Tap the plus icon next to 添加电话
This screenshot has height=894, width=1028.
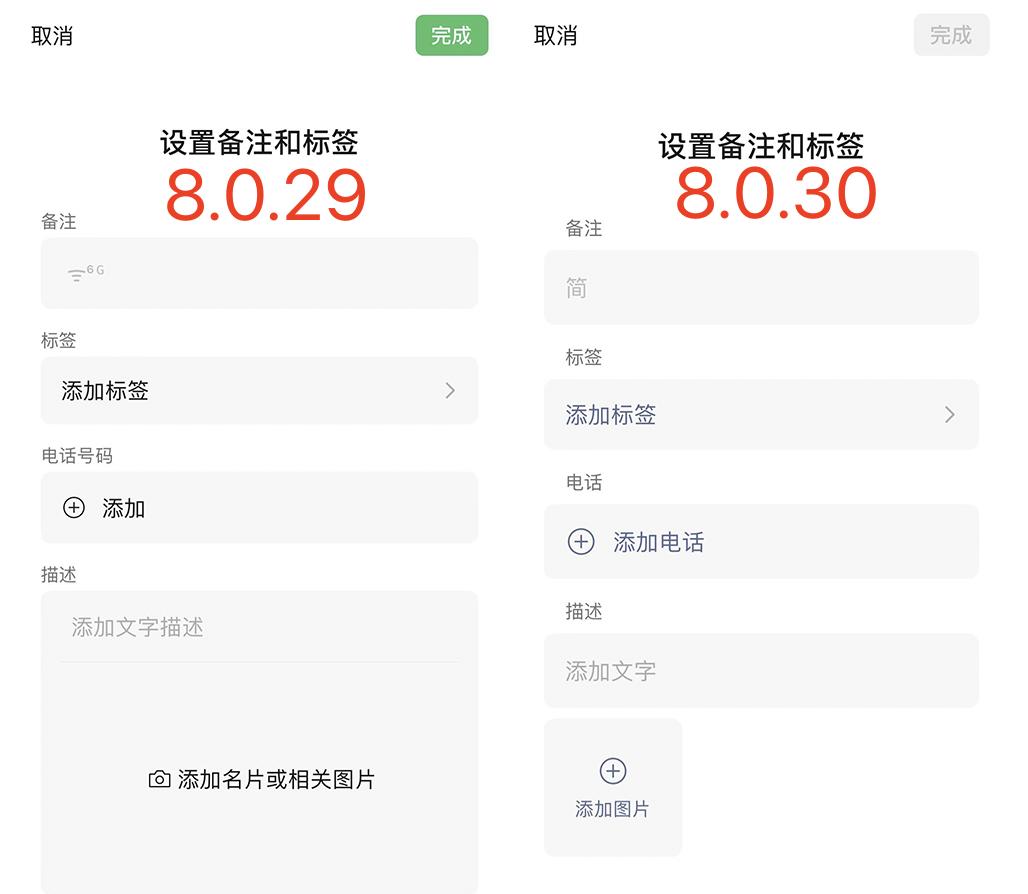pyautogui.click(x=581, y=541)
